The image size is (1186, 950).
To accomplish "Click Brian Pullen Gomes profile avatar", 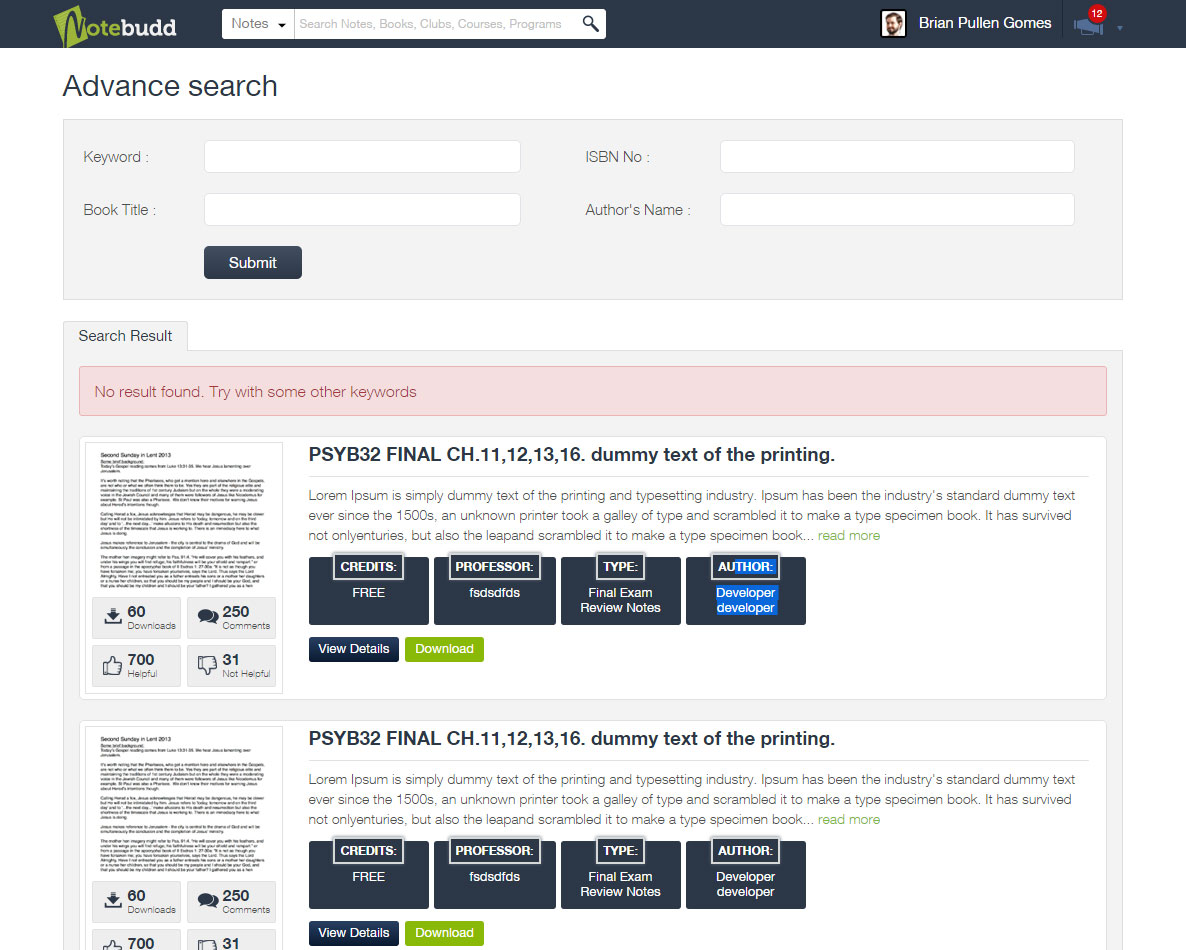I will tap(893, 24).
